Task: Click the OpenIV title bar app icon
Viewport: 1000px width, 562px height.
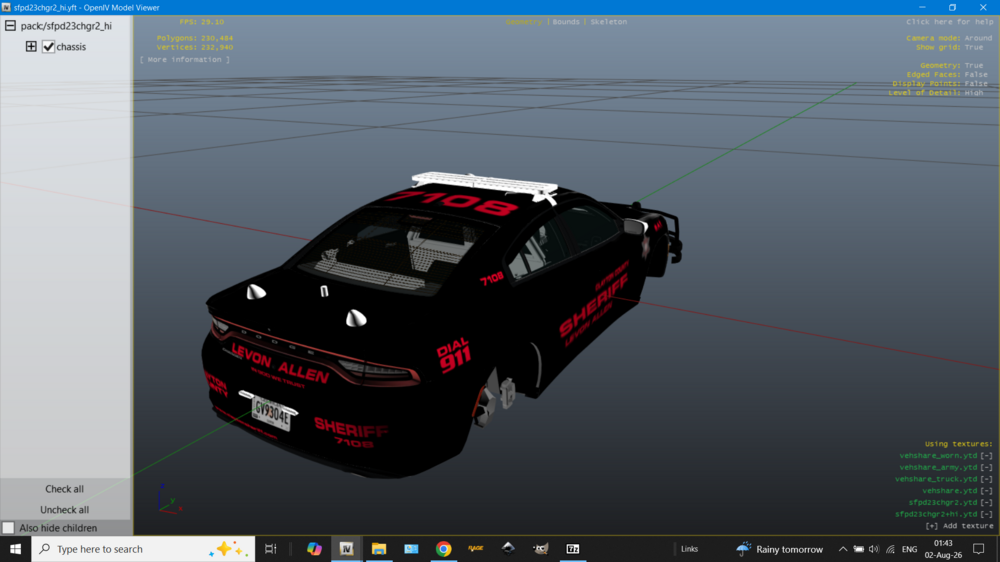Action: [6, 8]
